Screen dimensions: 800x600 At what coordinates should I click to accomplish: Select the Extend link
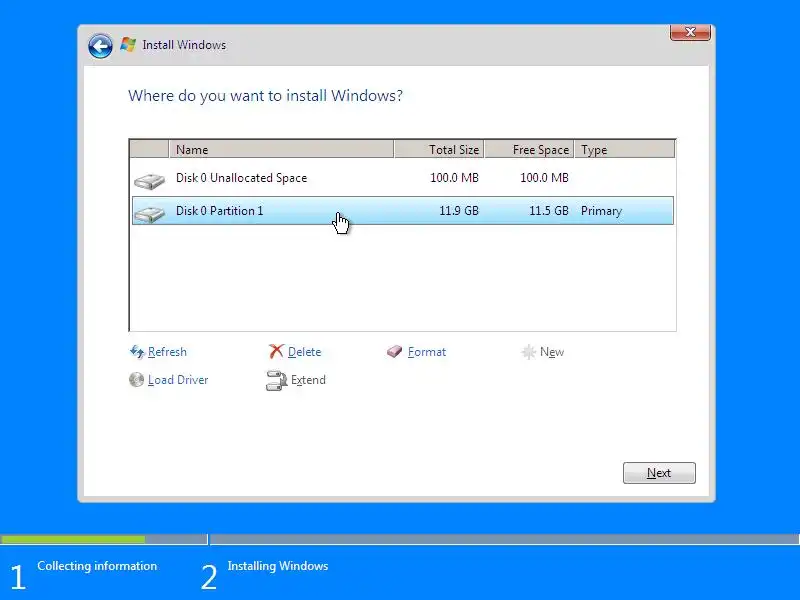tap(308, 380)
